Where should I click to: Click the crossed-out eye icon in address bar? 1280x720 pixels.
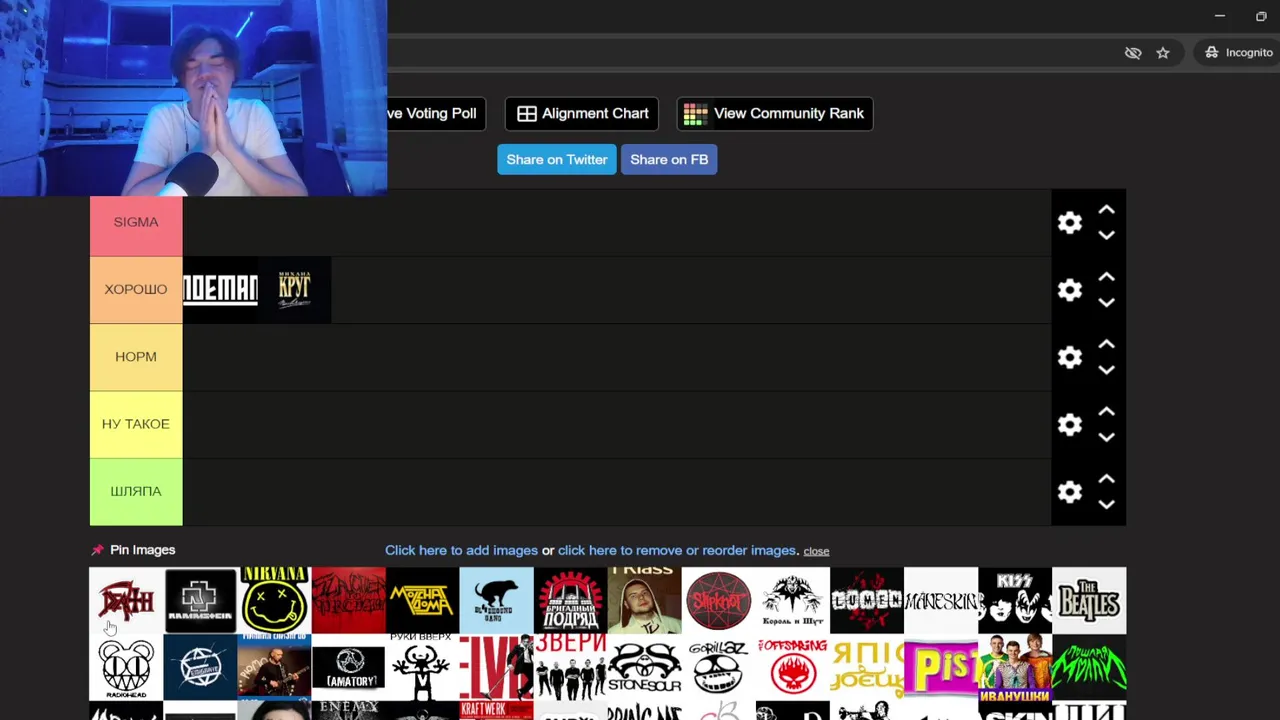(x=1133, y=53)
